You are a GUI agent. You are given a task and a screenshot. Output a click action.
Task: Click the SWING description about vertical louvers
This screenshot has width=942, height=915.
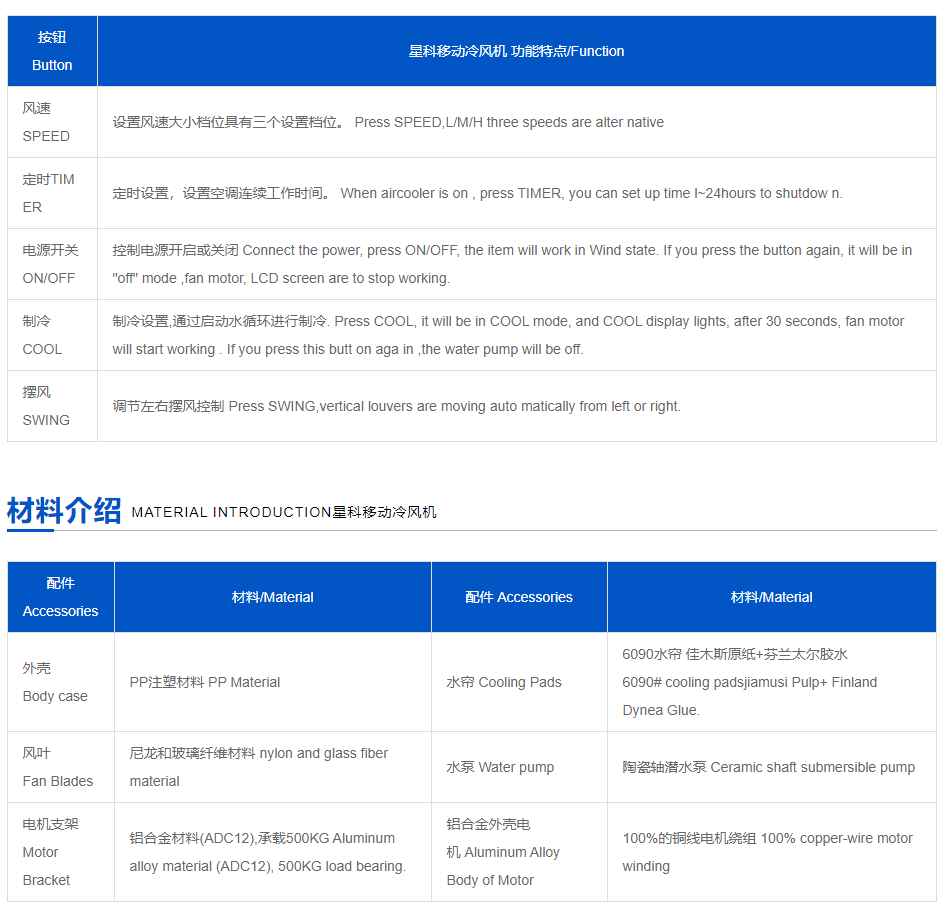click(x=517, y=406)
